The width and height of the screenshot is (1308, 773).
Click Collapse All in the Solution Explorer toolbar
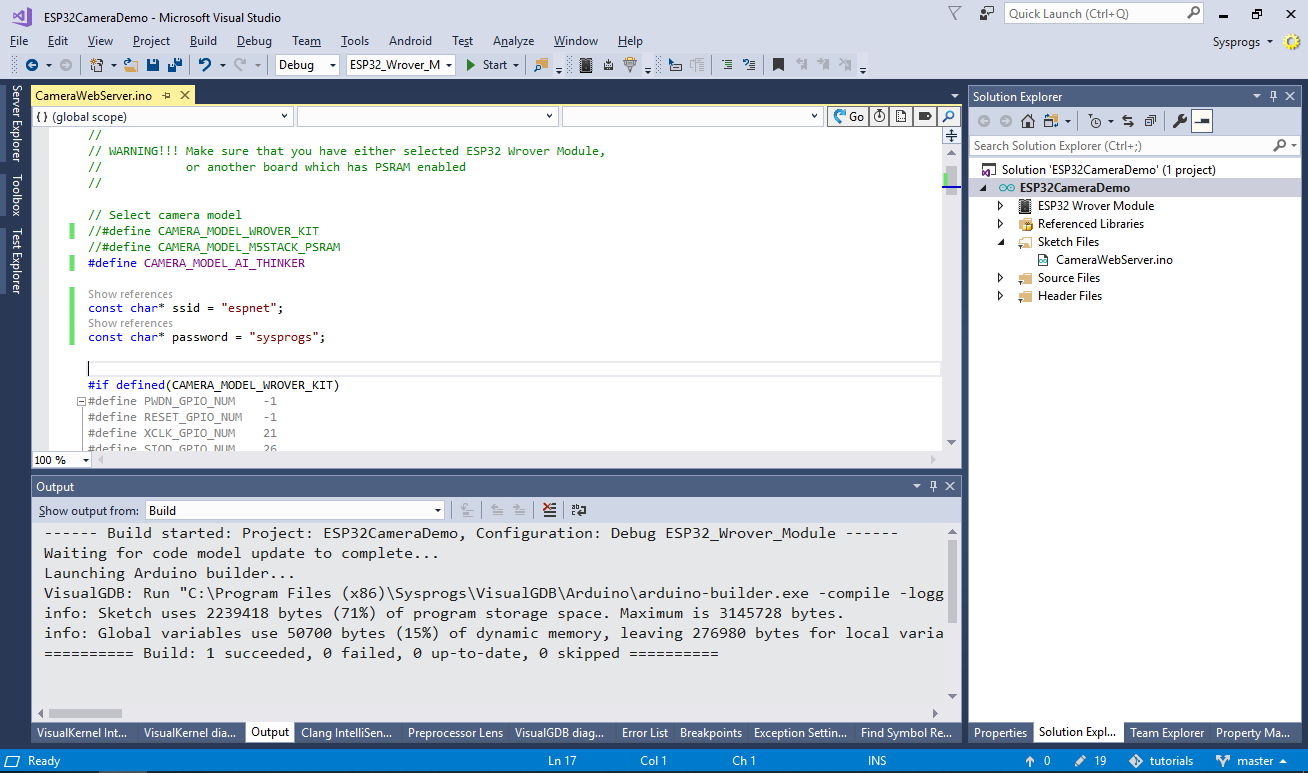pyautogui.click(x=1150, y=121)
